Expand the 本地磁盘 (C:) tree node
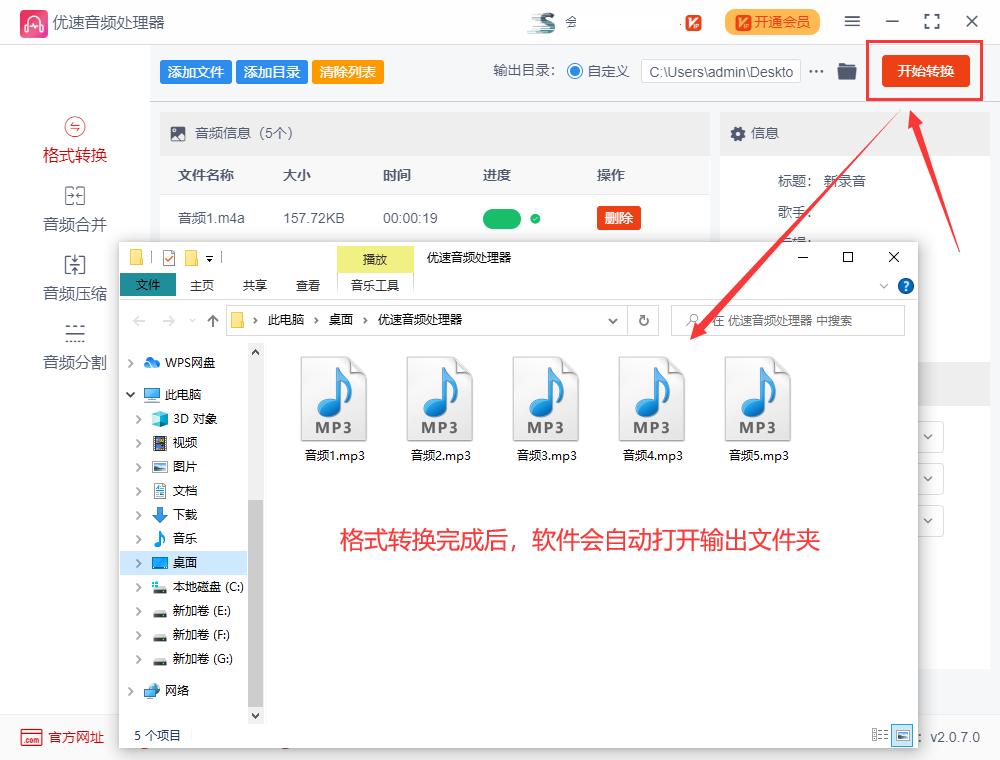This screenshot has width=1000, height=760. 138,587
